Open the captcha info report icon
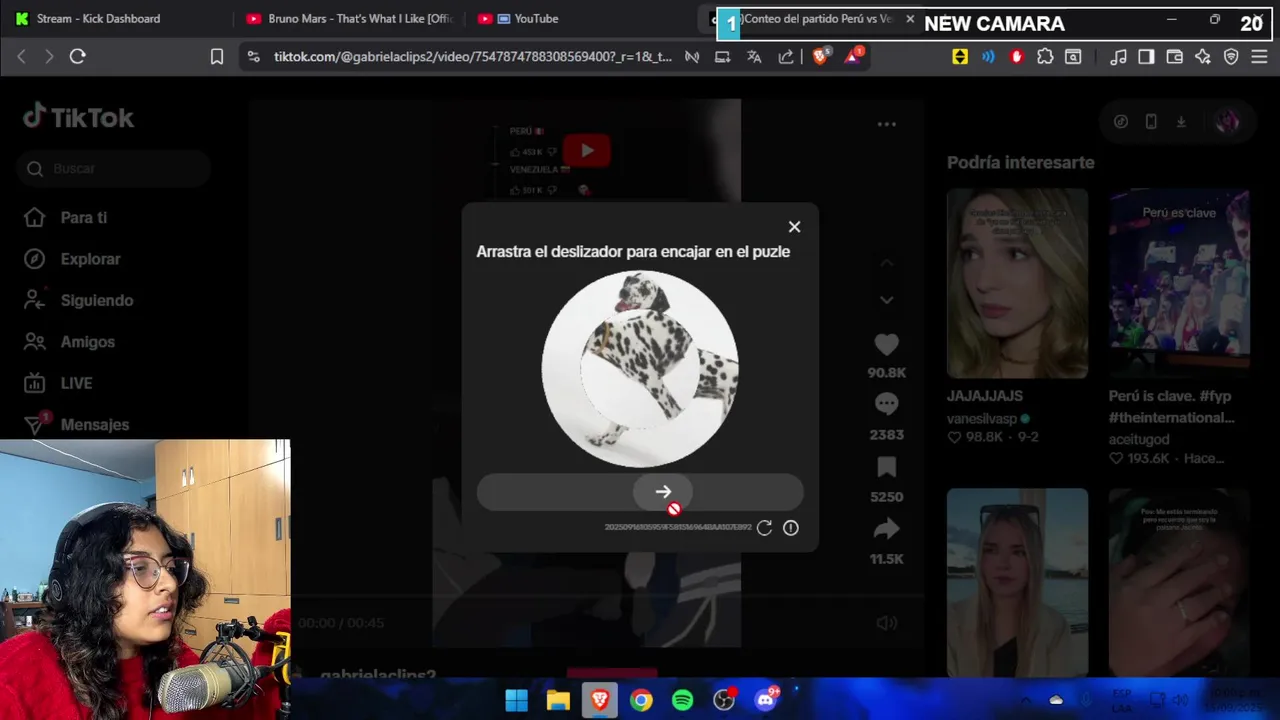Viewport: 1280px width, 720px height. pyautogui.click(x=791, y=528)
